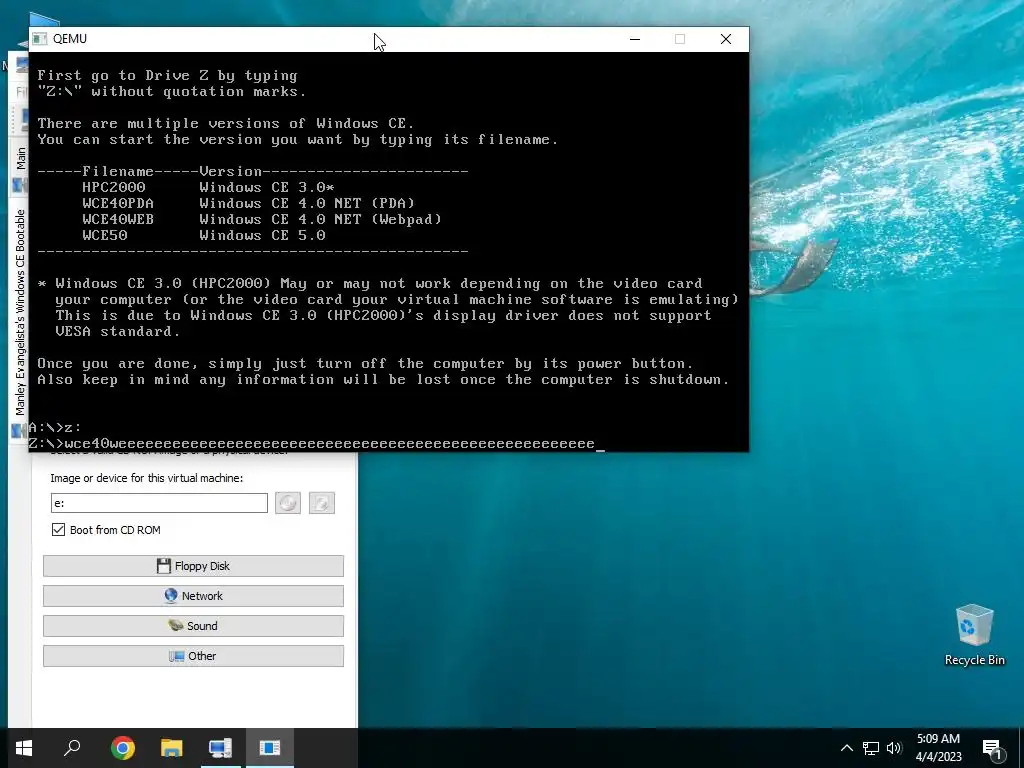Image resolution: width=1024 pixels, height=768 pixels.
Task: Click the QEMU window title icon
Action: (40, 39)
